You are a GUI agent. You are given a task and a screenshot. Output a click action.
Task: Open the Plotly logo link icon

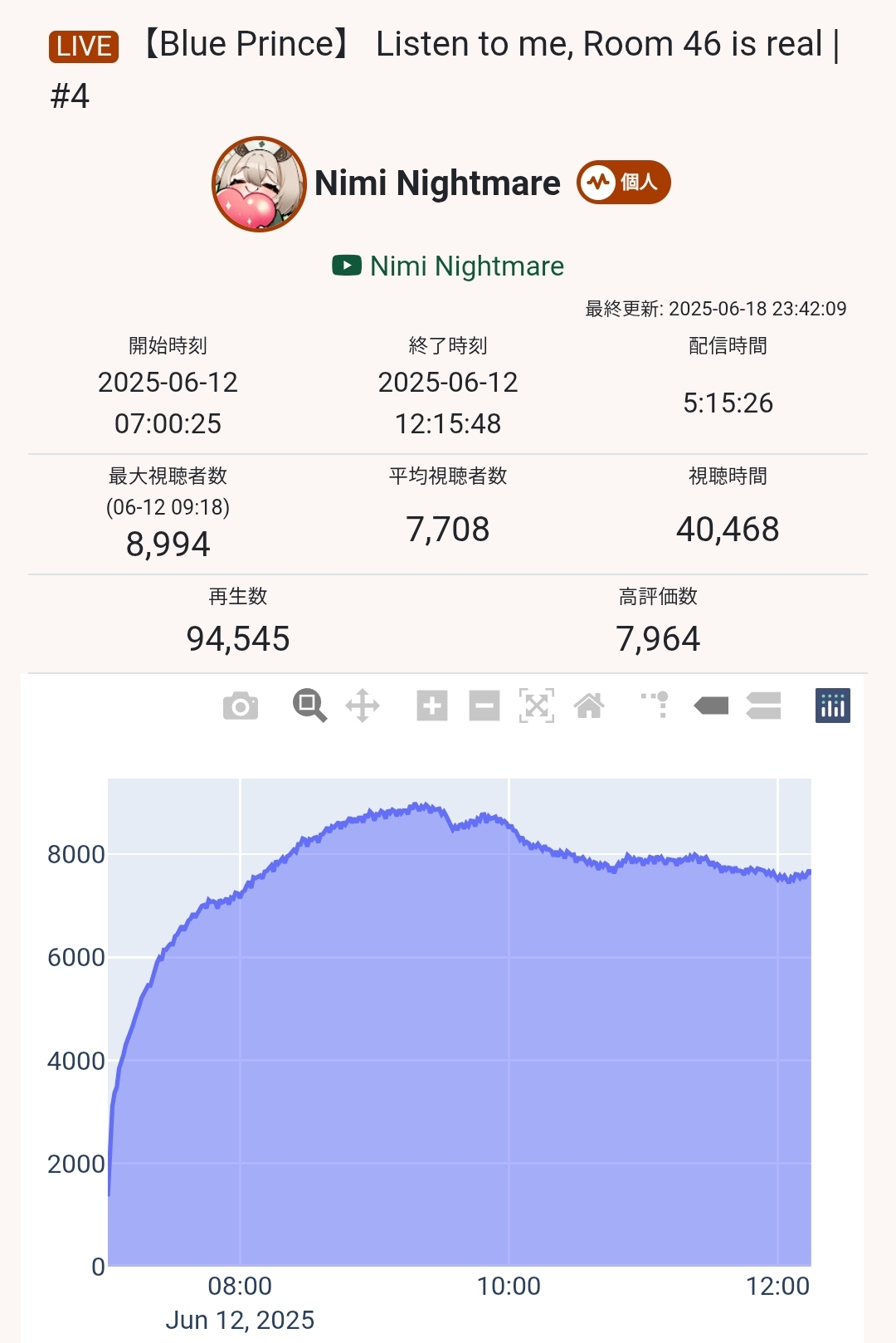click(833, 706)
